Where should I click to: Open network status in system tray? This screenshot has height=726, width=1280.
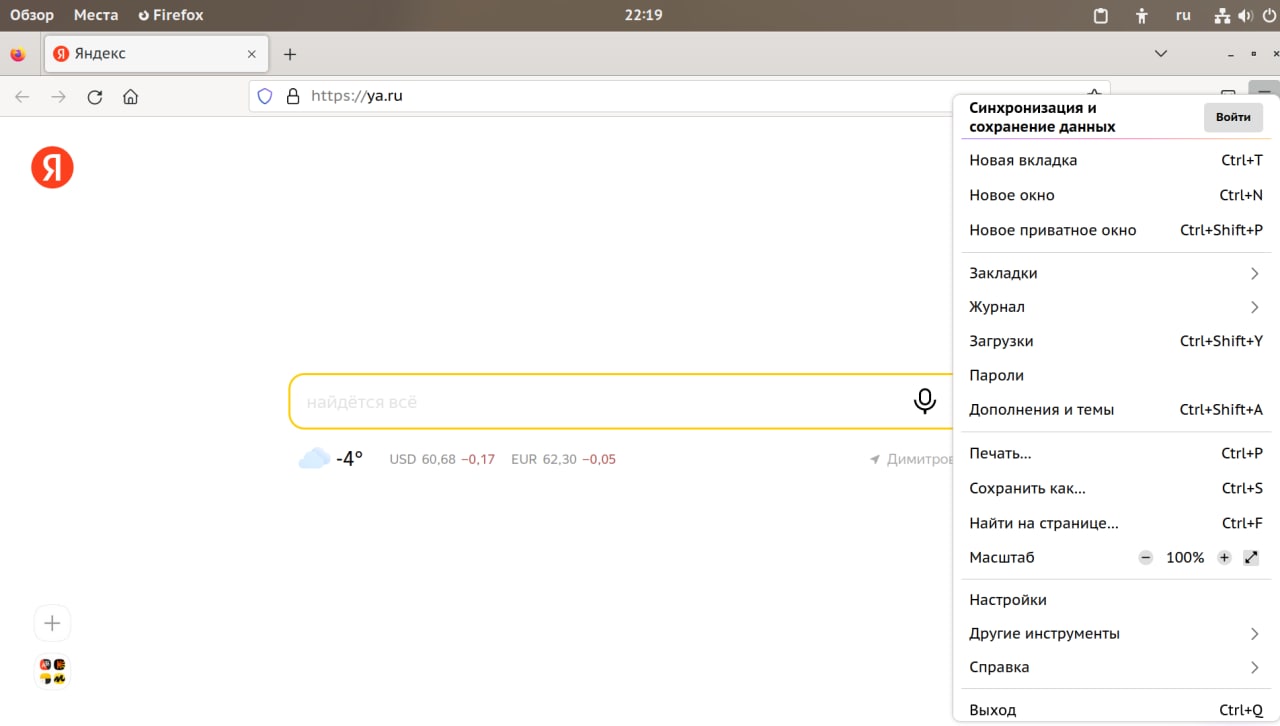coord(1222,16)
